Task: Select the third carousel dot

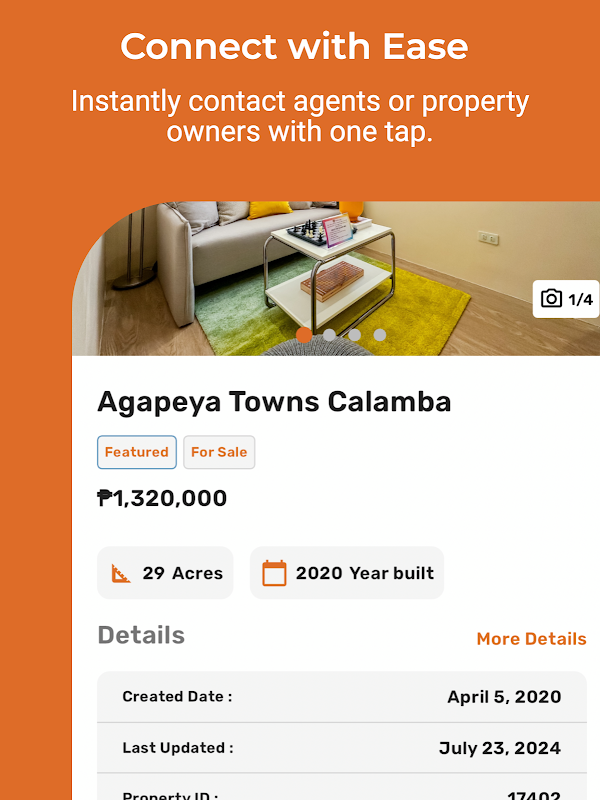Action: click(x=355, y=335)
